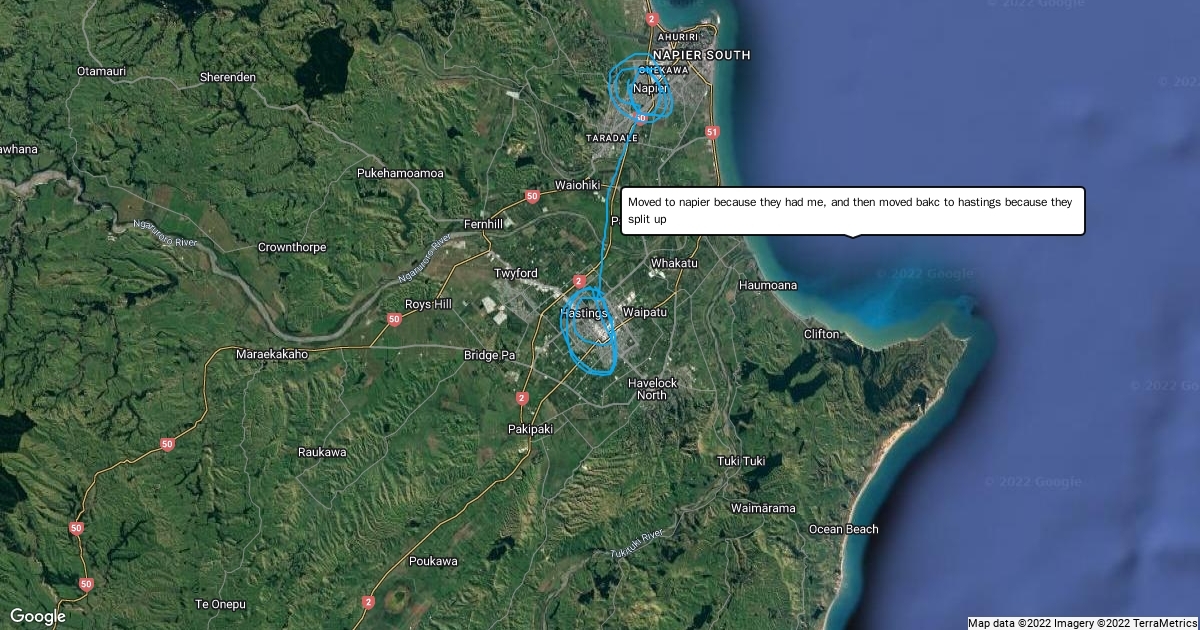The height and width of the screenshot is (630, 1200).
Task: Select the Clifton coastal label
Action: pos(822,333)
